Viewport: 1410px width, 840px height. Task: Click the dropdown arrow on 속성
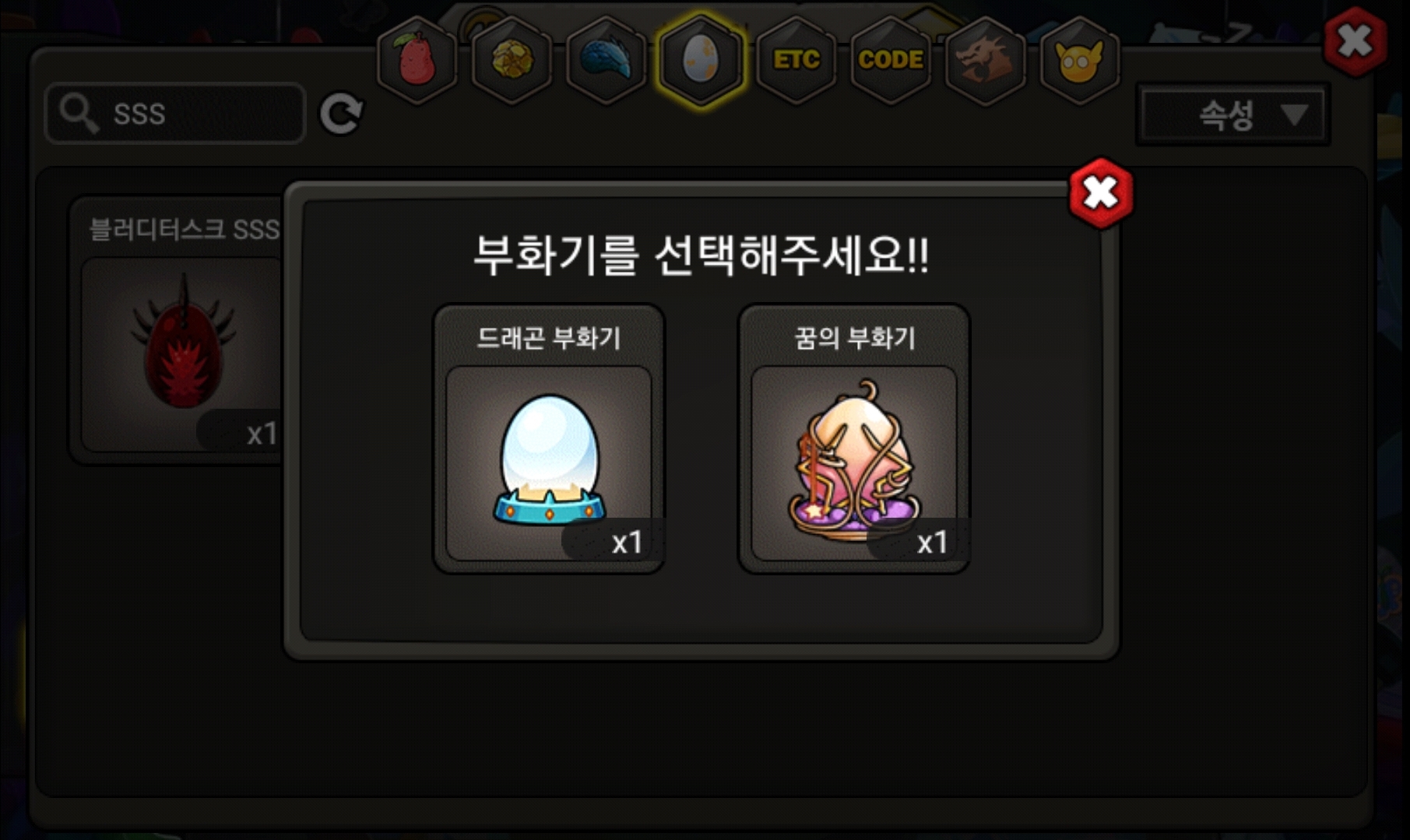click(1294, 115)
